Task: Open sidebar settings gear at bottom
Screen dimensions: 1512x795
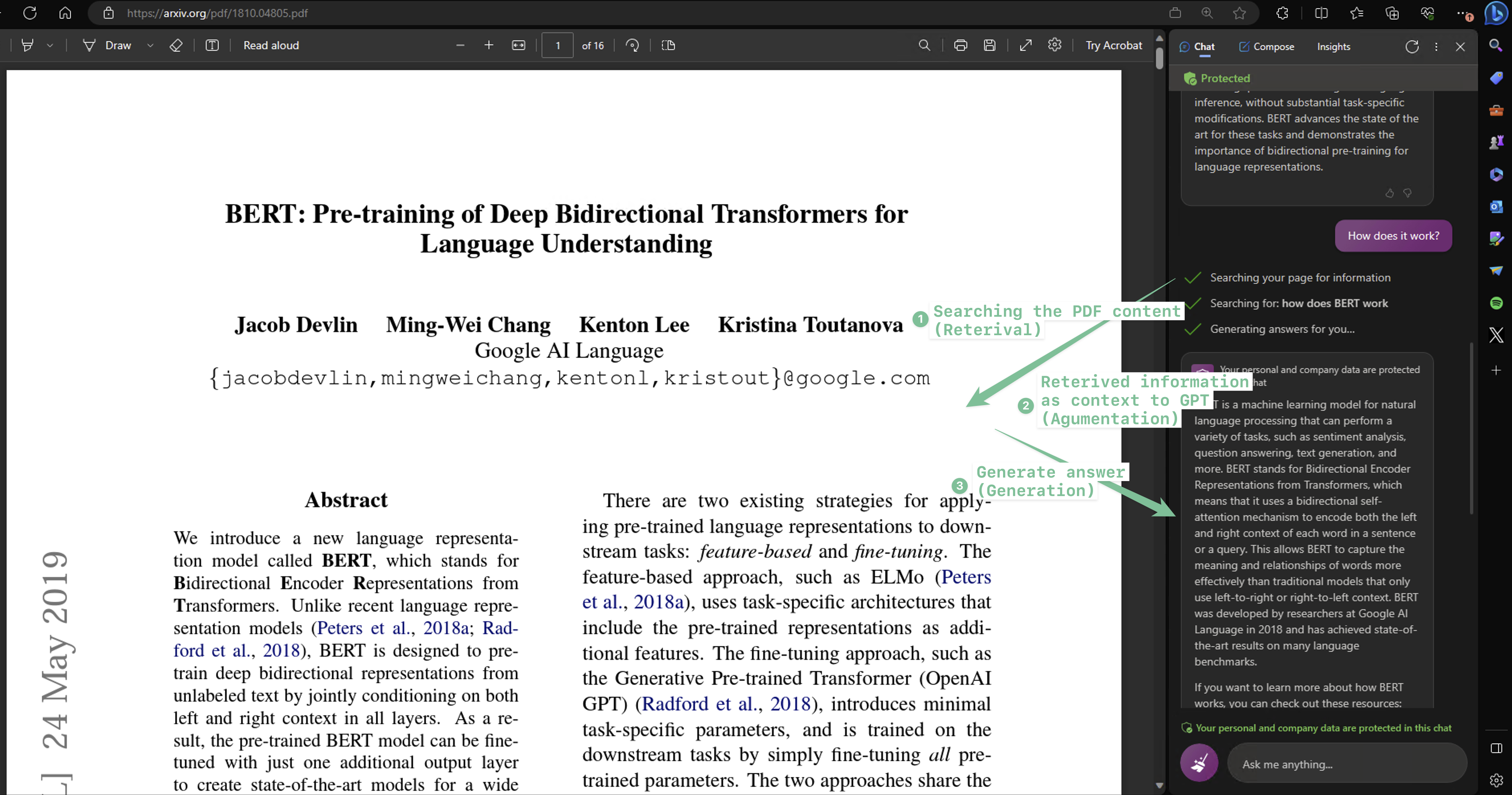Action: pos(1496,780)
